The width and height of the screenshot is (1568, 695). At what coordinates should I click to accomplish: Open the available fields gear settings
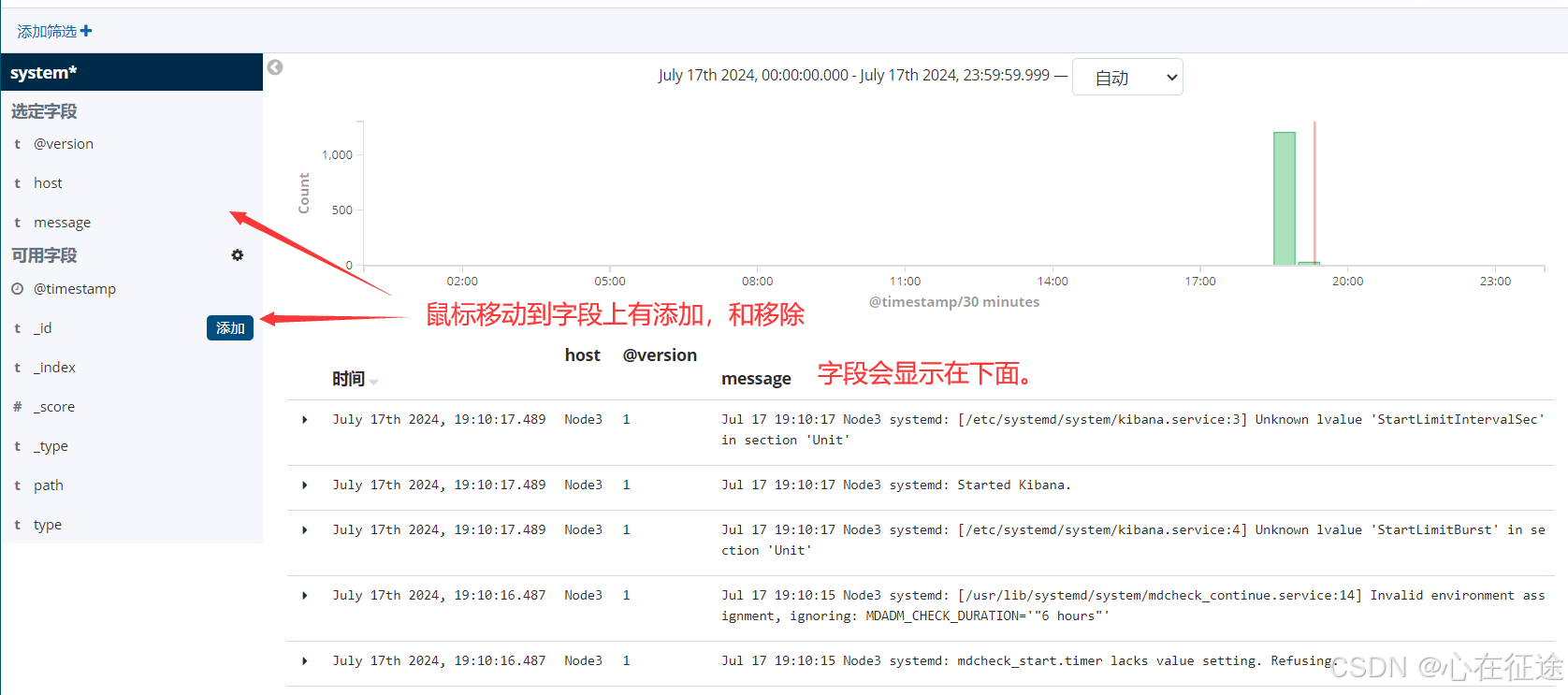(x=238, y=254)
